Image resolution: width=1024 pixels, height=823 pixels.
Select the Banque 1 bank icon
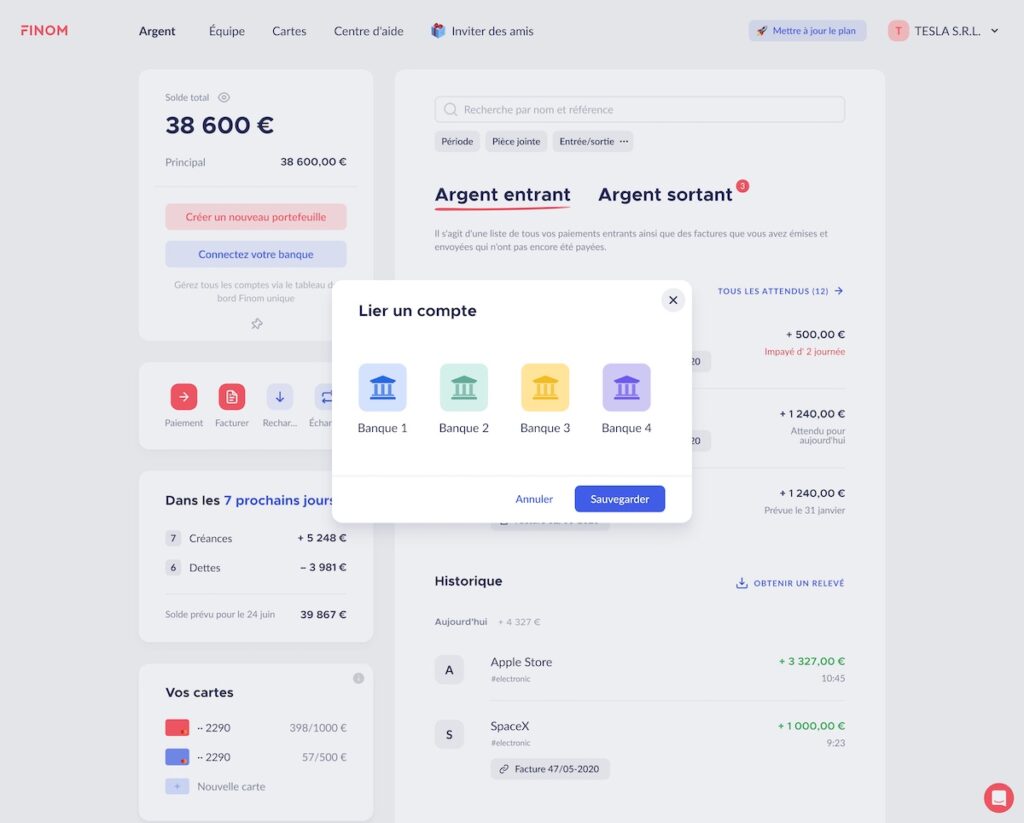click(382, 387)
